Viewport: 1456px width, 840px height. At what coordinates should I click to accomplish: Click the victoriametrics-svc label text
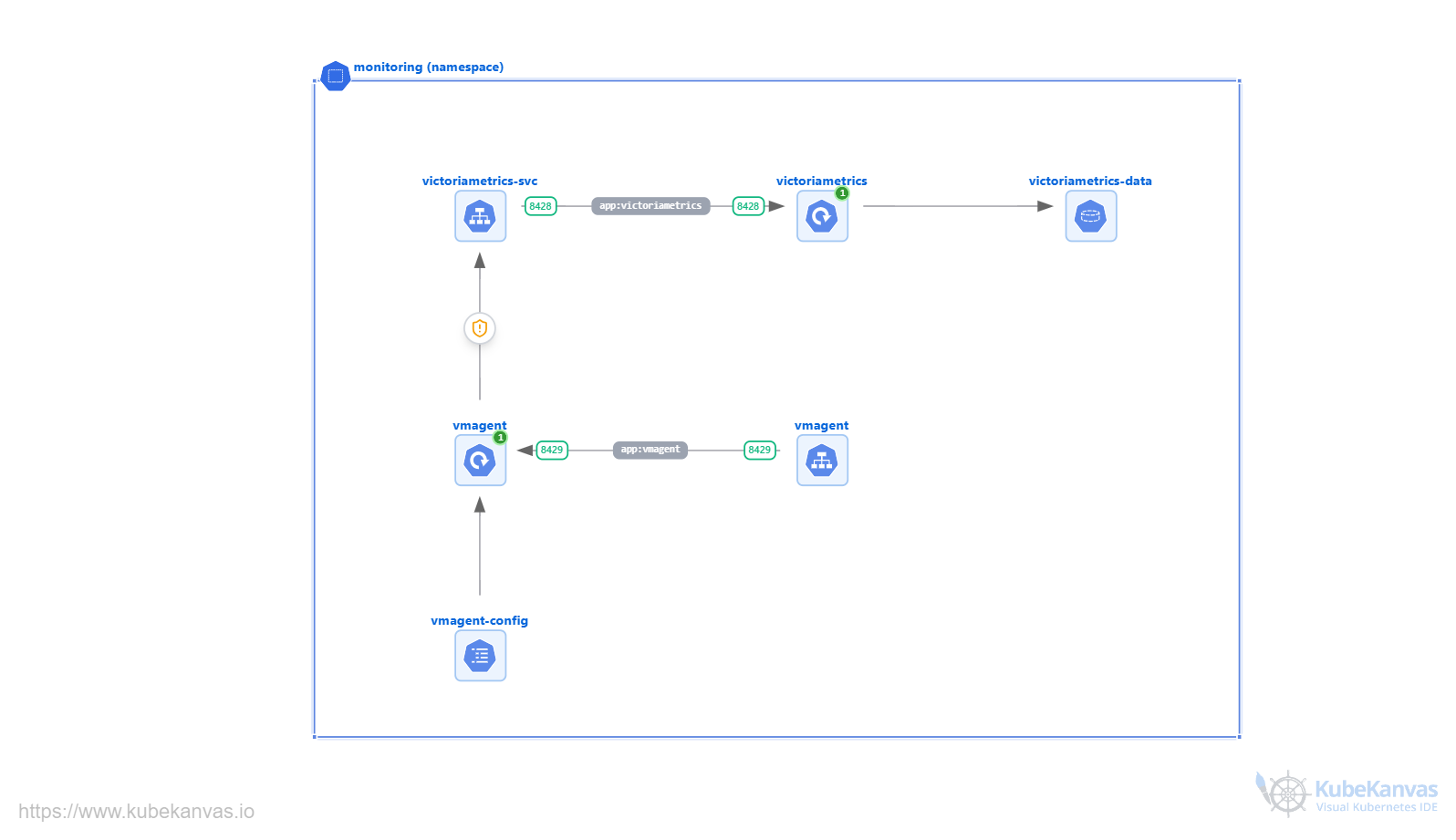coord(480,181)
